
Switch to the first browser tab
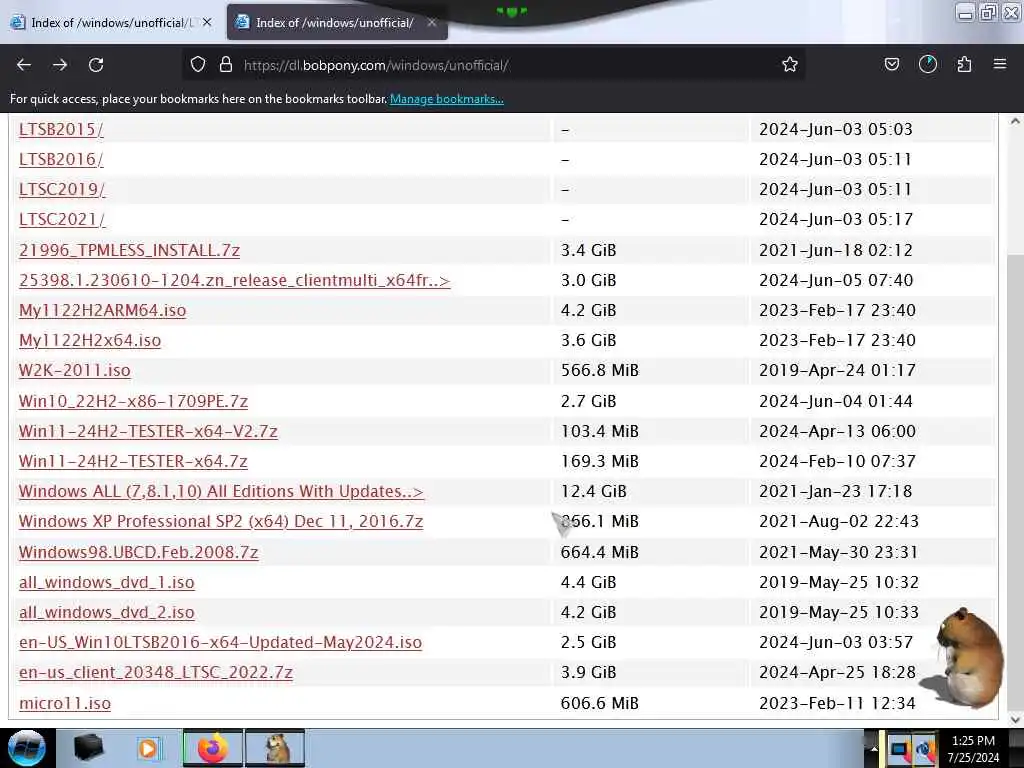111,22
